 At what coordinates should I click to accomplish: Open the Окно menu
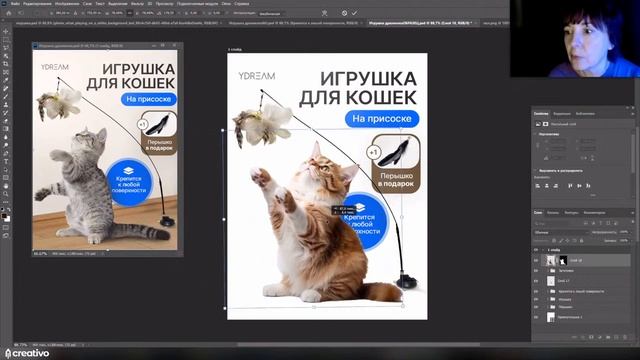(x=226, y=3)
